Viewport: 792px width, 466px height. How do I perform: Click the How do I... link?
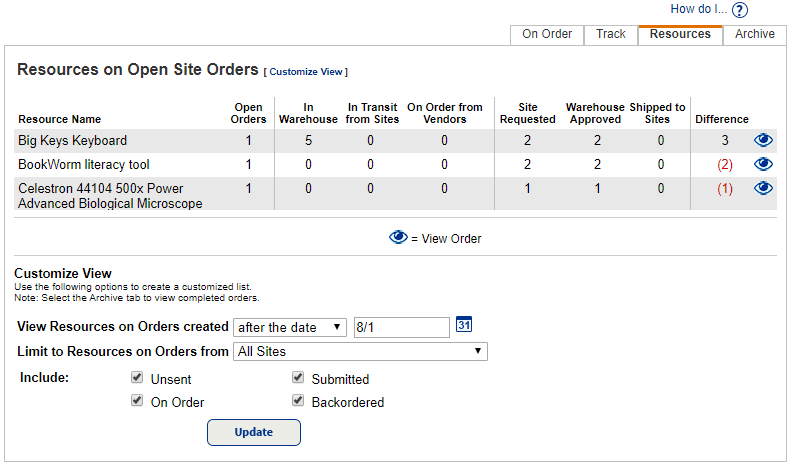699,9
